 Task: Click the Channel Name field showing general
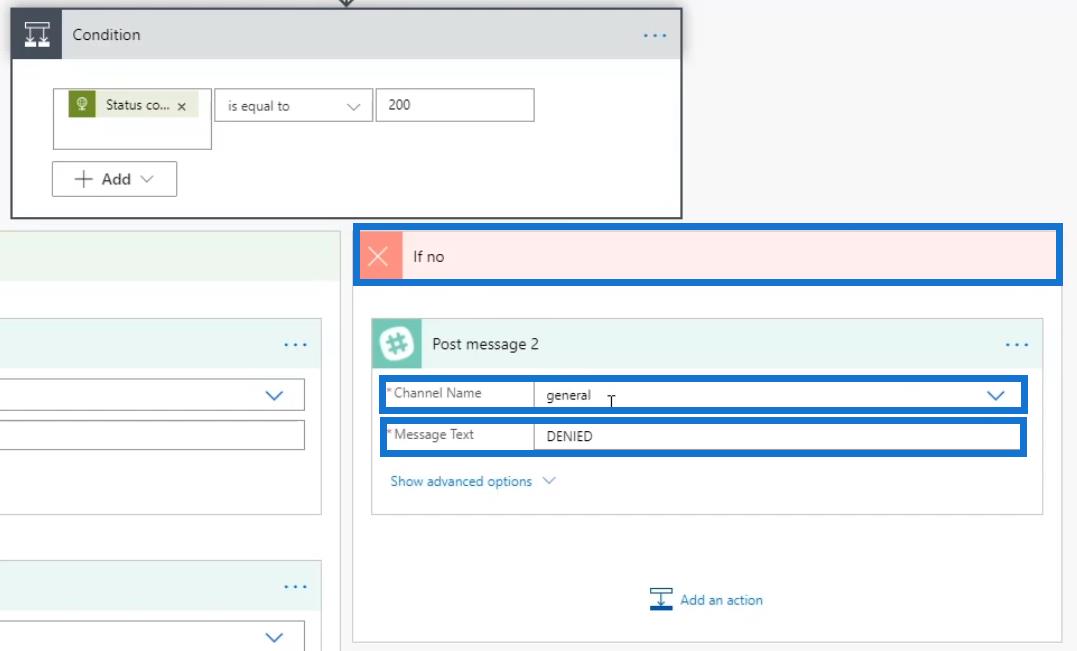tap(776, 396)
